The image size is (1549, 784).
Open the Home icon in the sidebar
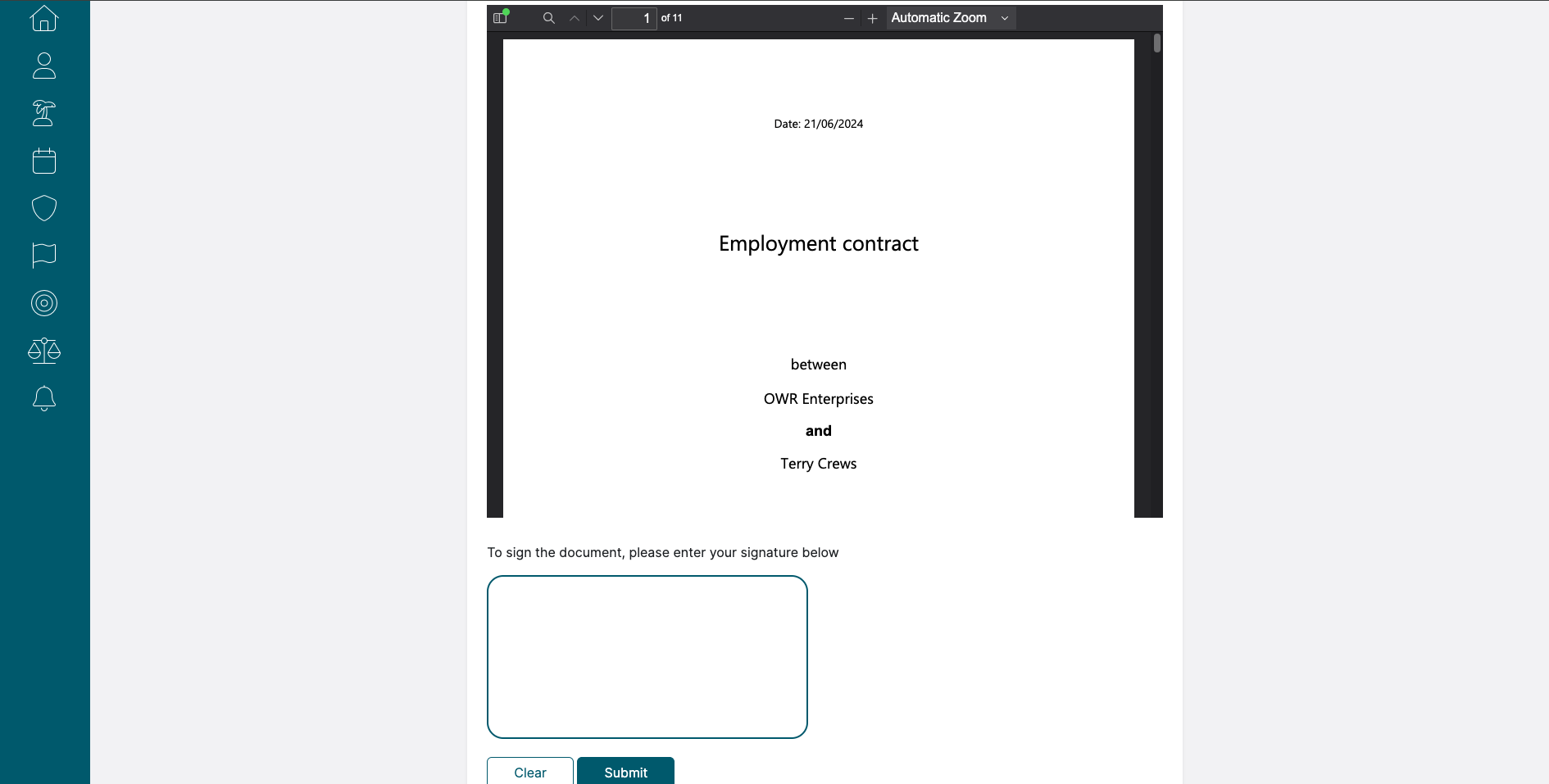tap(44, 18)
